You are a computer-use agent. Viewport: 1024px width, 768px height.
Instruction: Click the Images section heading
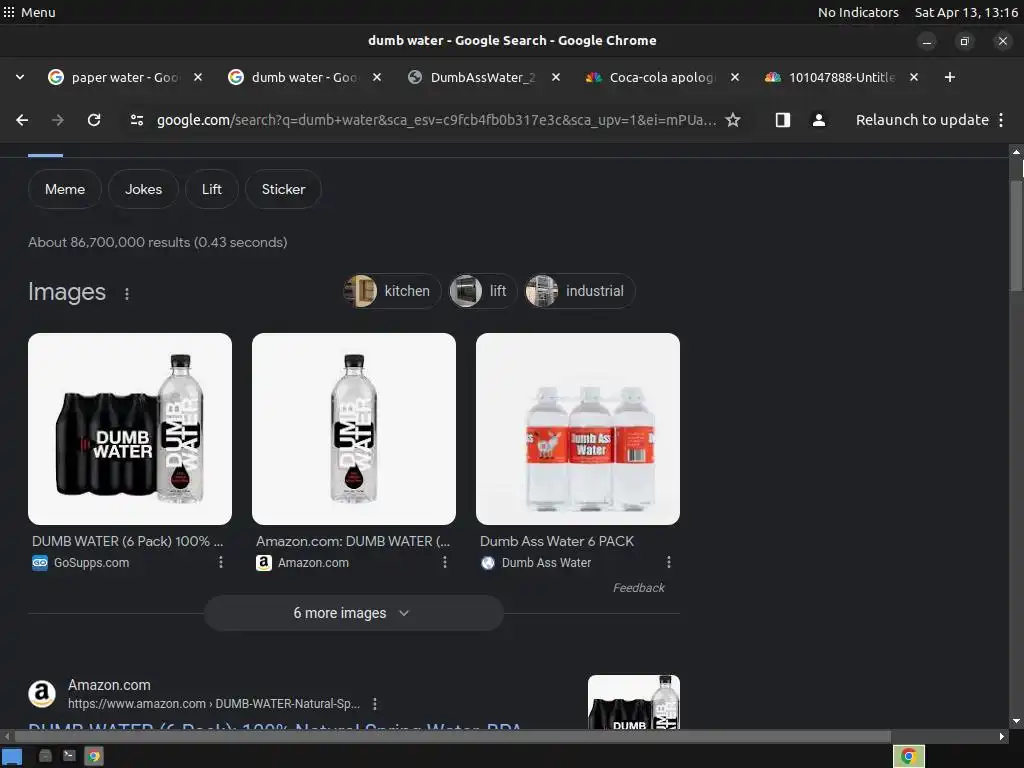67,292
